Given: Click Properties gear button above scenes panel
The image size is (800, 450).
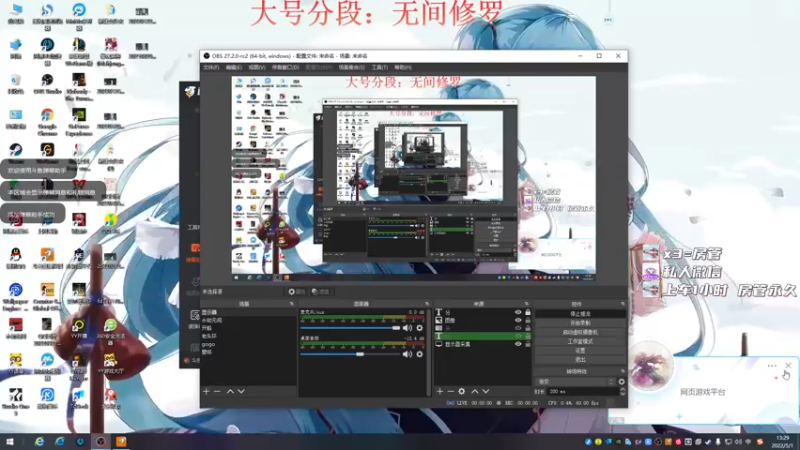Looking at the screenshot, I should [x=296, y=292].
